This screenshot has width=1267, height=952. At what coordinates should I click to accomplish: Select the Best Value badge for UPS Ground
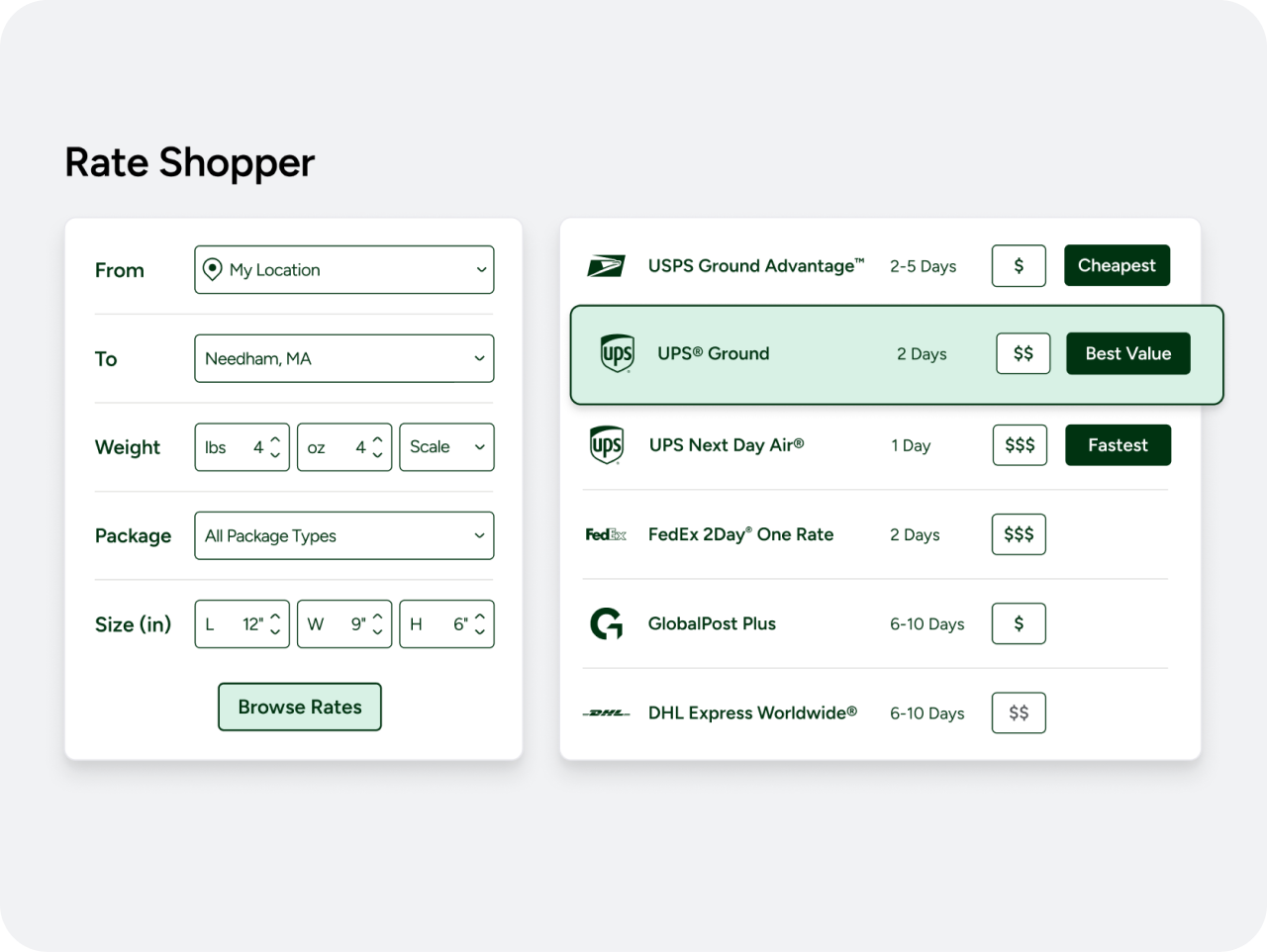[1127, 353]
